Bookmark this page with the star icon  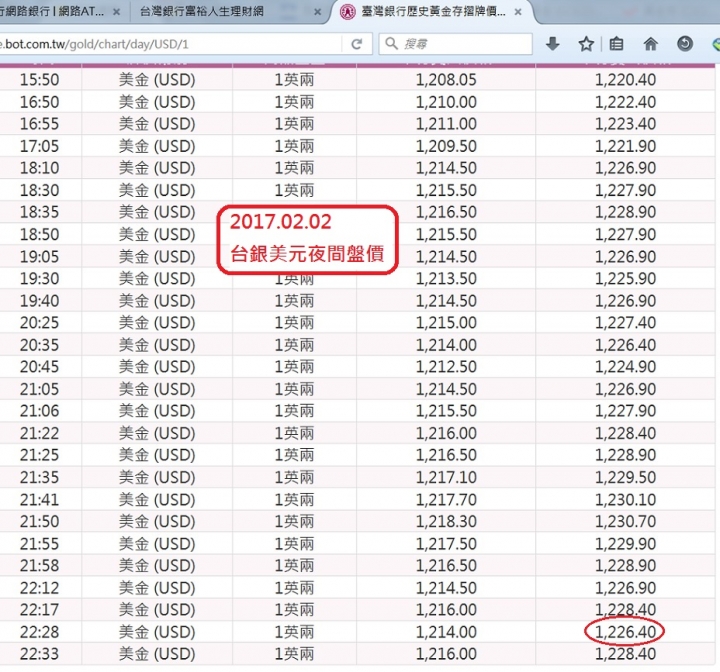pyautogui.click(x=586, y=44)
